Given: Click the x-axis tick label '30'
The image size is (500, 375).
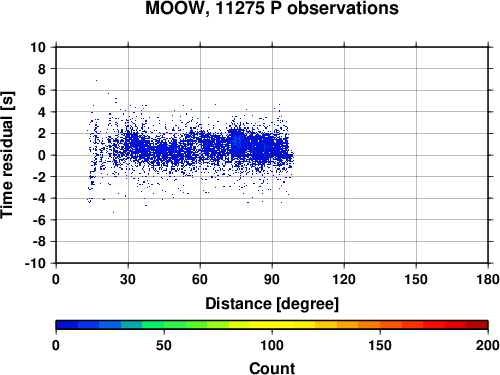Looking at the screenshot, I should [x=128, y=279].
